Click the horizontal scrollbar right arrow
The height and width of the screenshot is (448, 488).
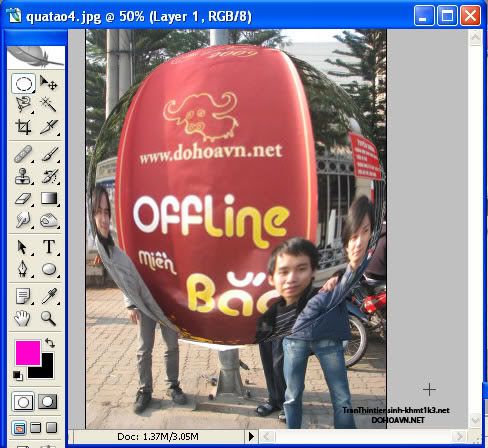point(460,436)
